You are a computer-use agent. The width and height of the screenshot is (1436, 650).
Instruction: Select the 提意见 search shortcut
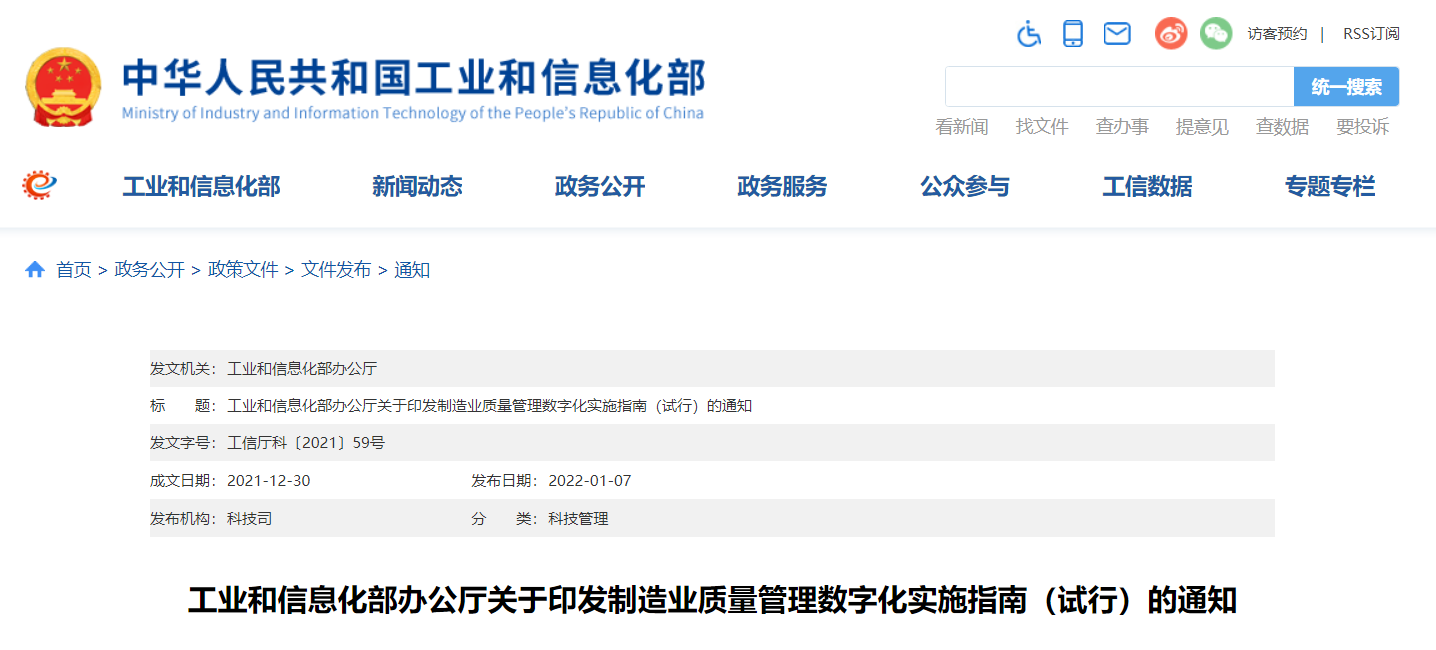coord(1202,127)
